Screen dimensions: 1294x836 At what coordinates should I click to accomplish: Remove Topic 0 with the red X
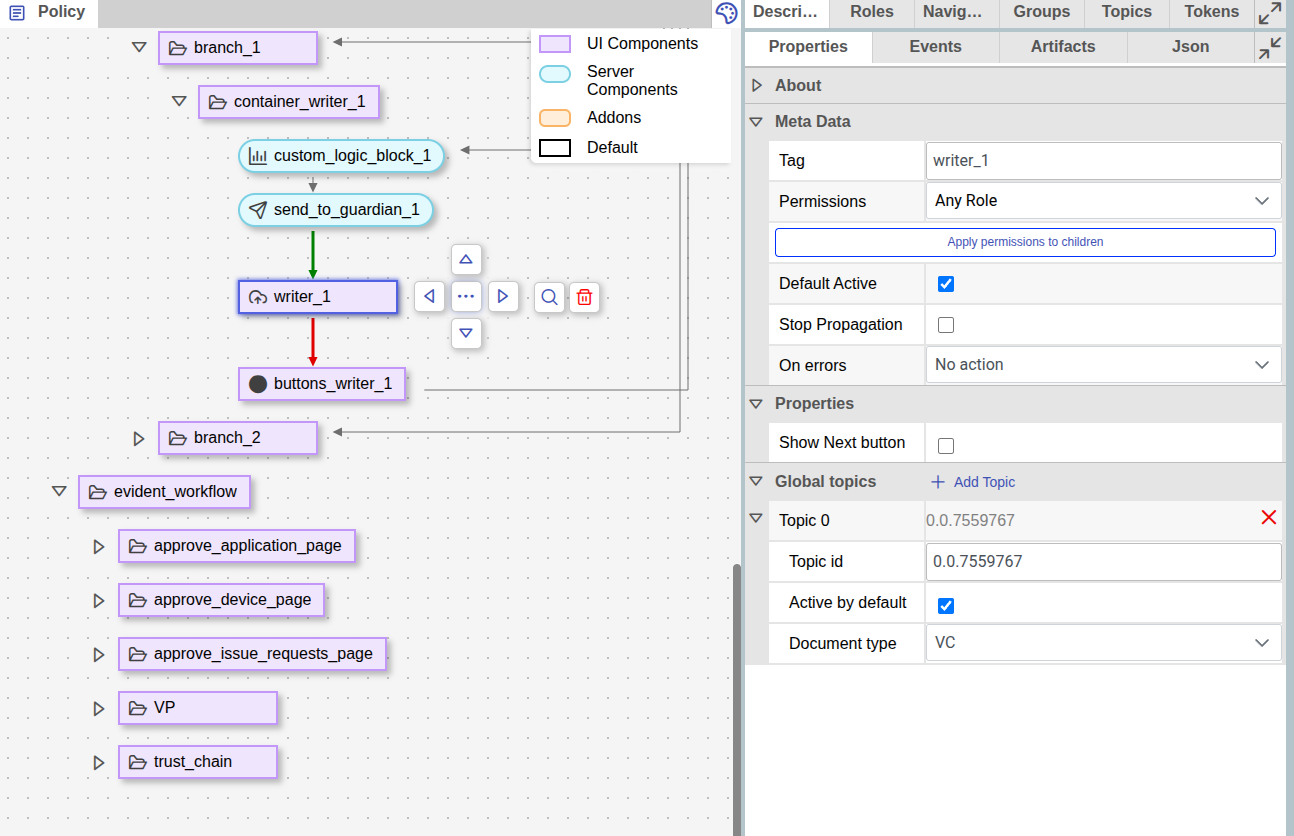click(1269, 517)
